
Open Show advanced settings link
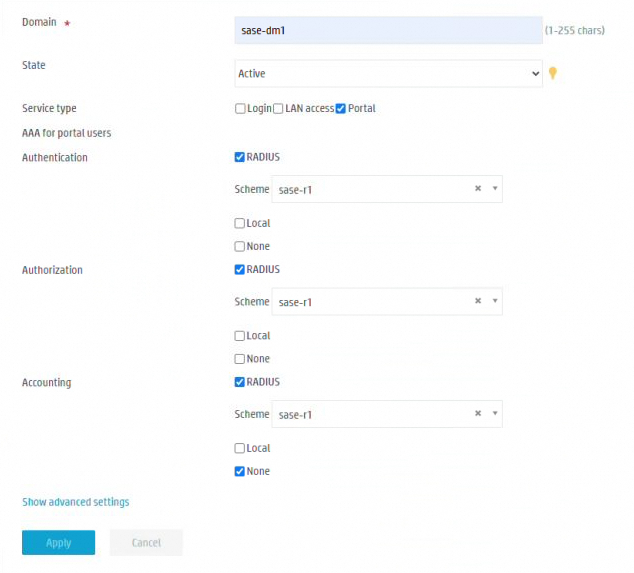click(x=76, y=502)
